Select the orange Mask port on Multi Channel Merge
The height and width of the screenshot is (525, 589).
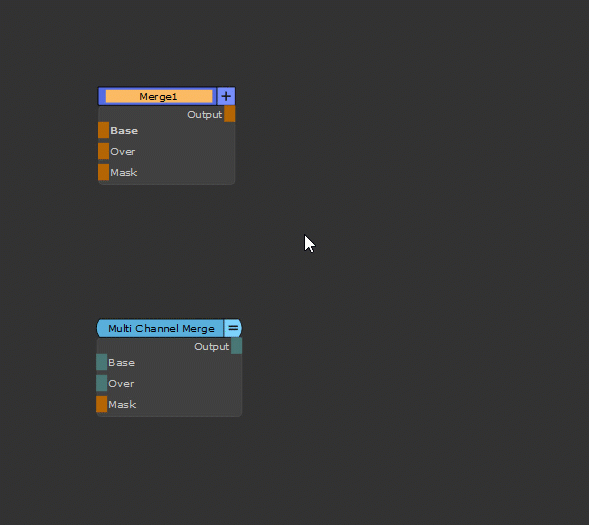[101, 404]
